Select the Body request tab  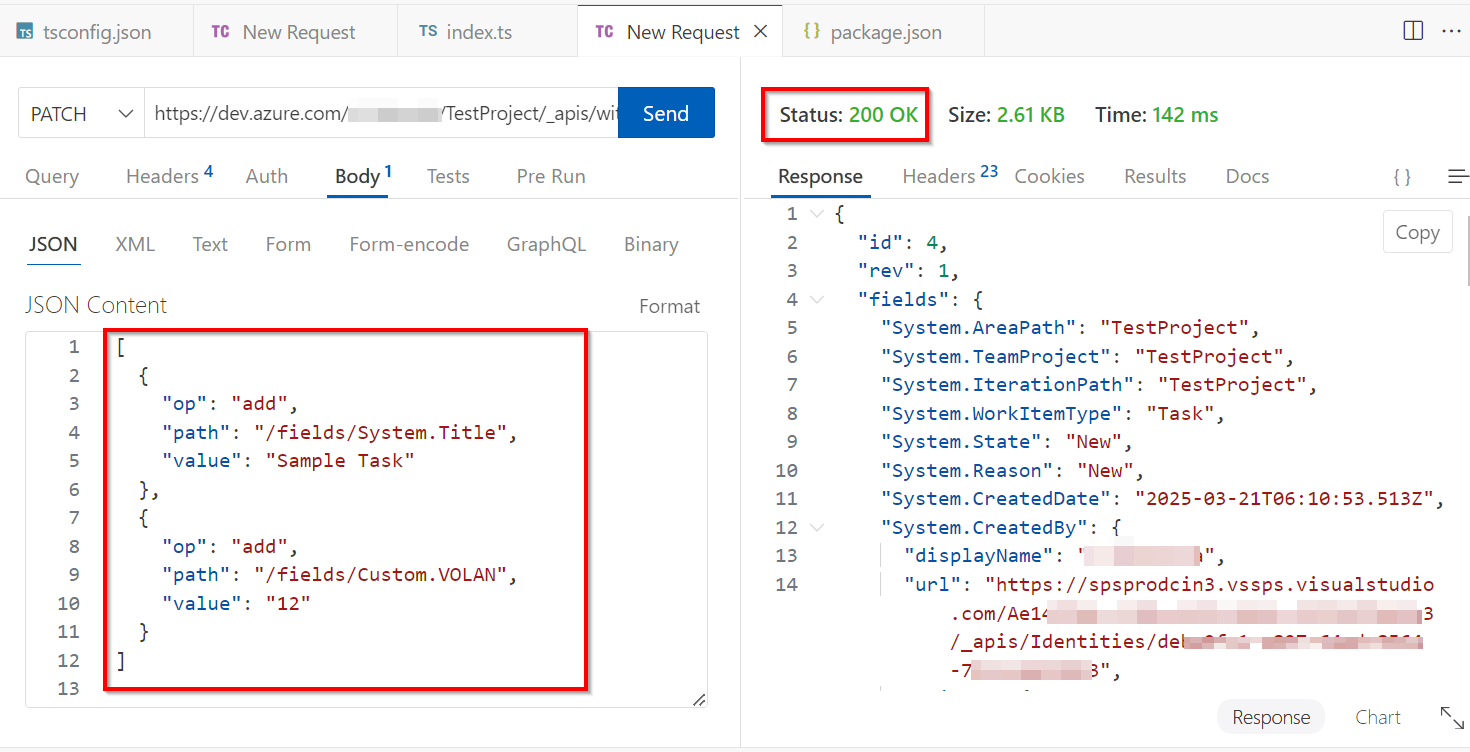[363, 176]
